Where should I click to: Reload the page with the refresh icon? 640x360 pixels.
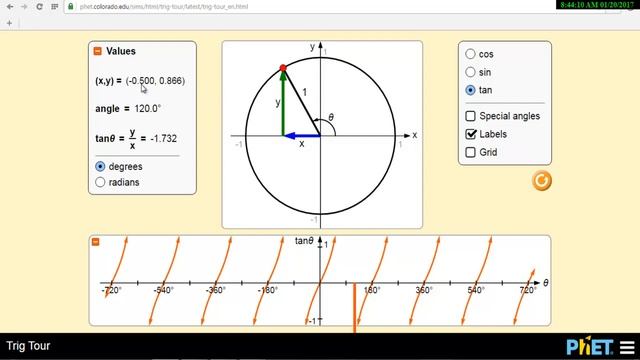point(39,7)
